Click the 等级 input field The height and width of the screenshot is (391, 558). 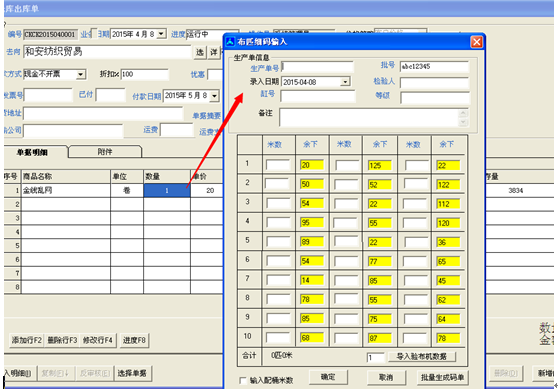[x=435, y=97]
